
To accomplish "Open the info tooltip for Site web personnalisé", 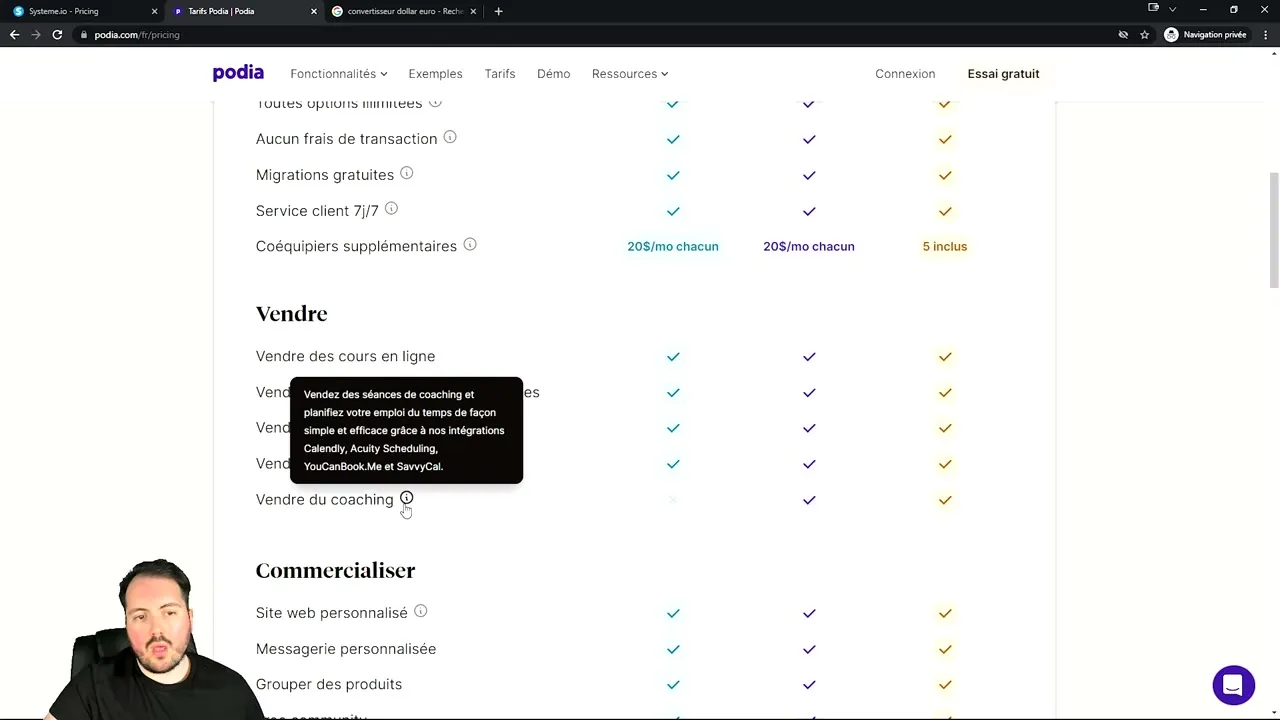I will pos(420,611).
